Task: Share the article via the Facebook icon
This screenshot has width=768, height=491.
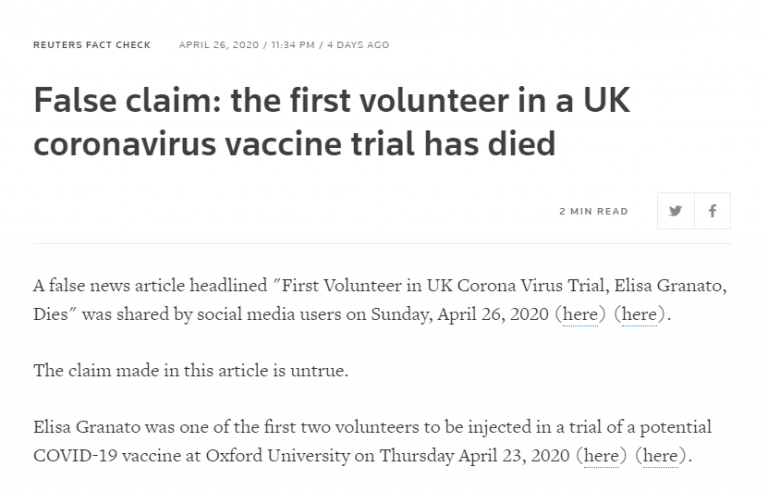Action: [713, 211]
